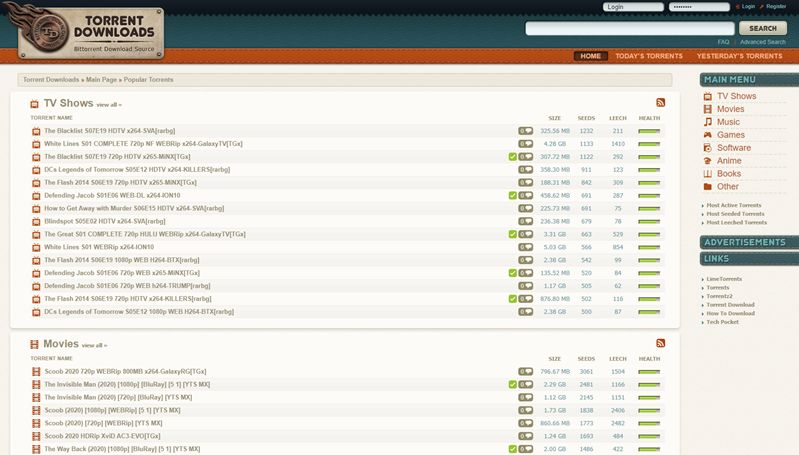Expand Movies with view all link
Viewport: 799px width, 455px height.
pyautogui.click(x=94, y=345)
